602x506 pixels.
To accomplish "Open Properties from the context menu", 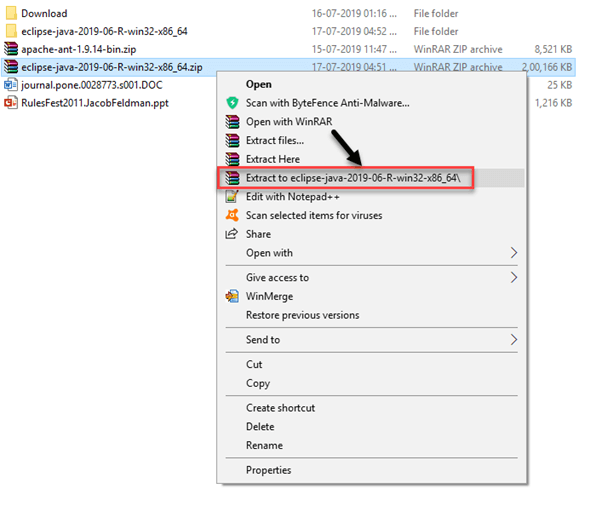I will [270, 470].
